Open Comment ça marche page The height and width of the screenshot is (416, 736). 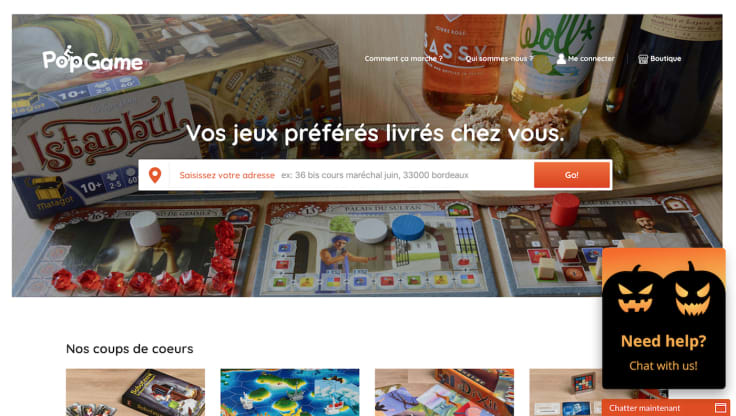tap(404, 59)
